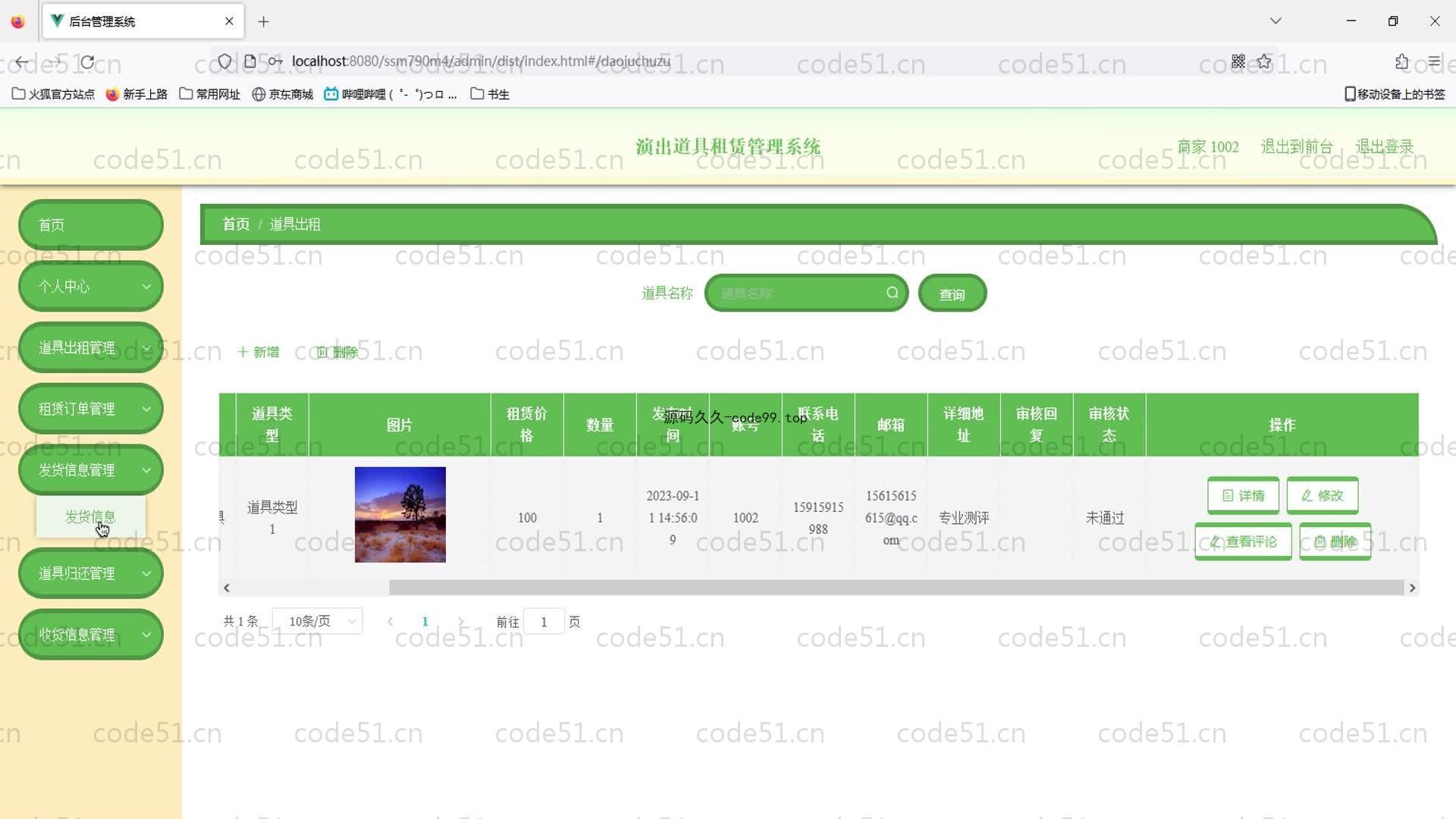Expand the 道具归还管理 menu

[x=91, y=573]
